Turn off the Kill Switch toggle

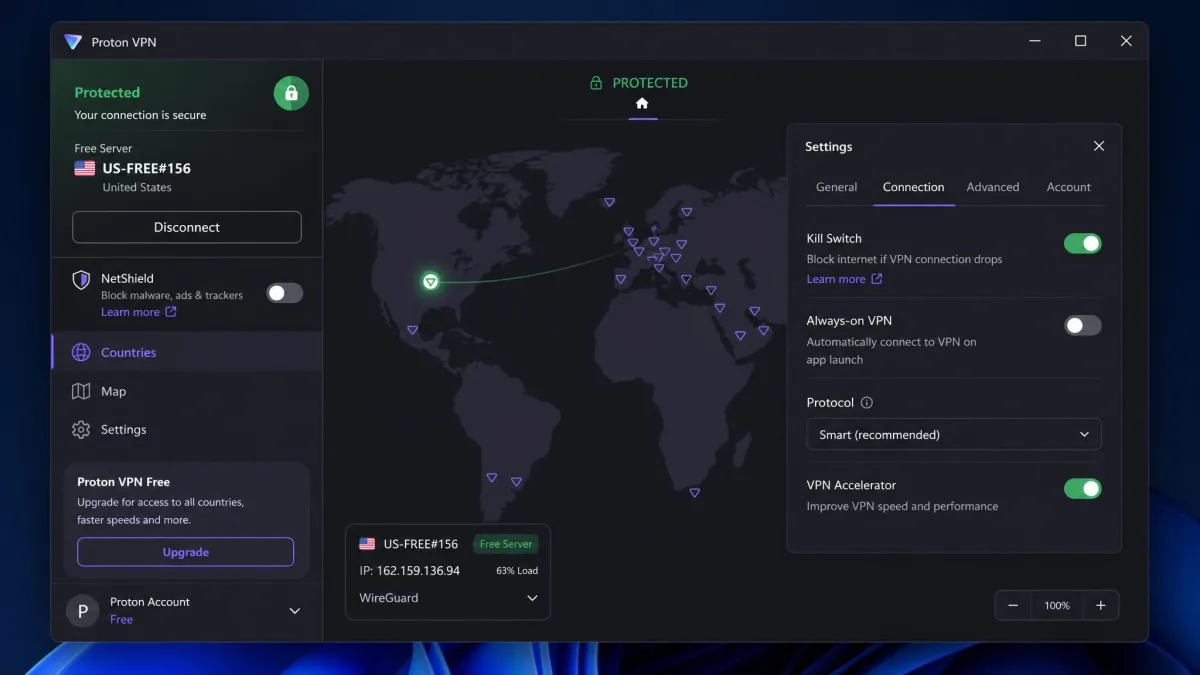click(x=1082, y=243)
